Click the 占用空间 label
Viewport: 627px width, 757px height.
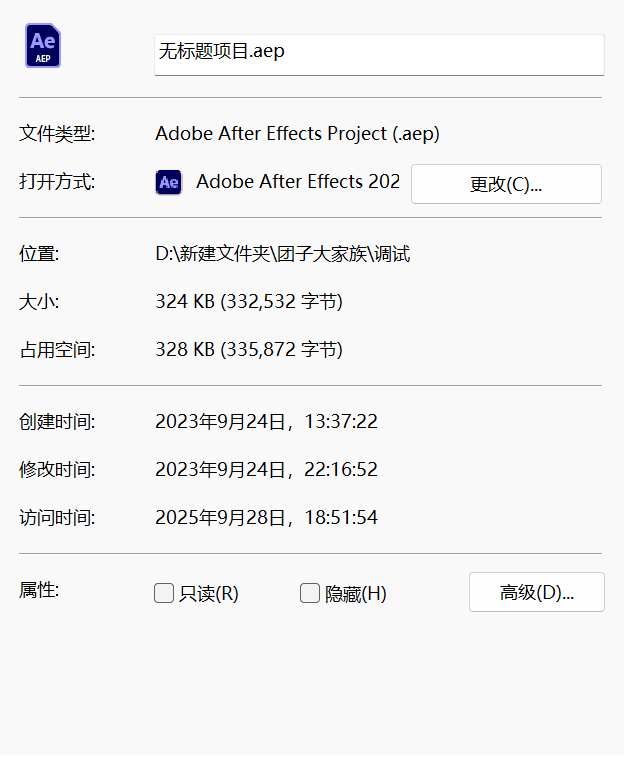point(57,350)
